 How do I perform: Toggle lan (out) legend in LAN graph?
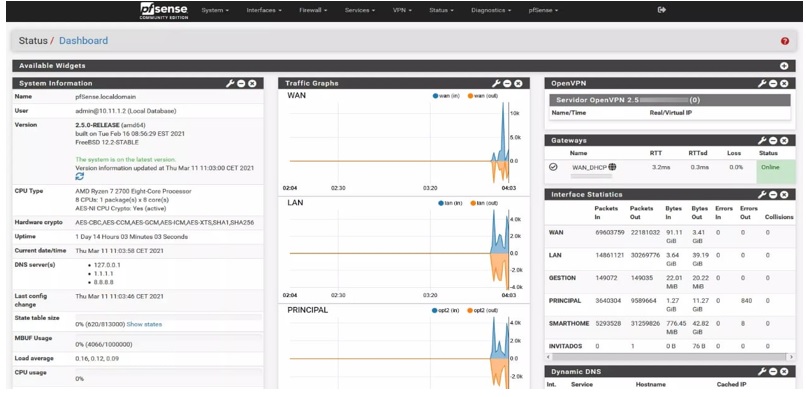point(483,203)
